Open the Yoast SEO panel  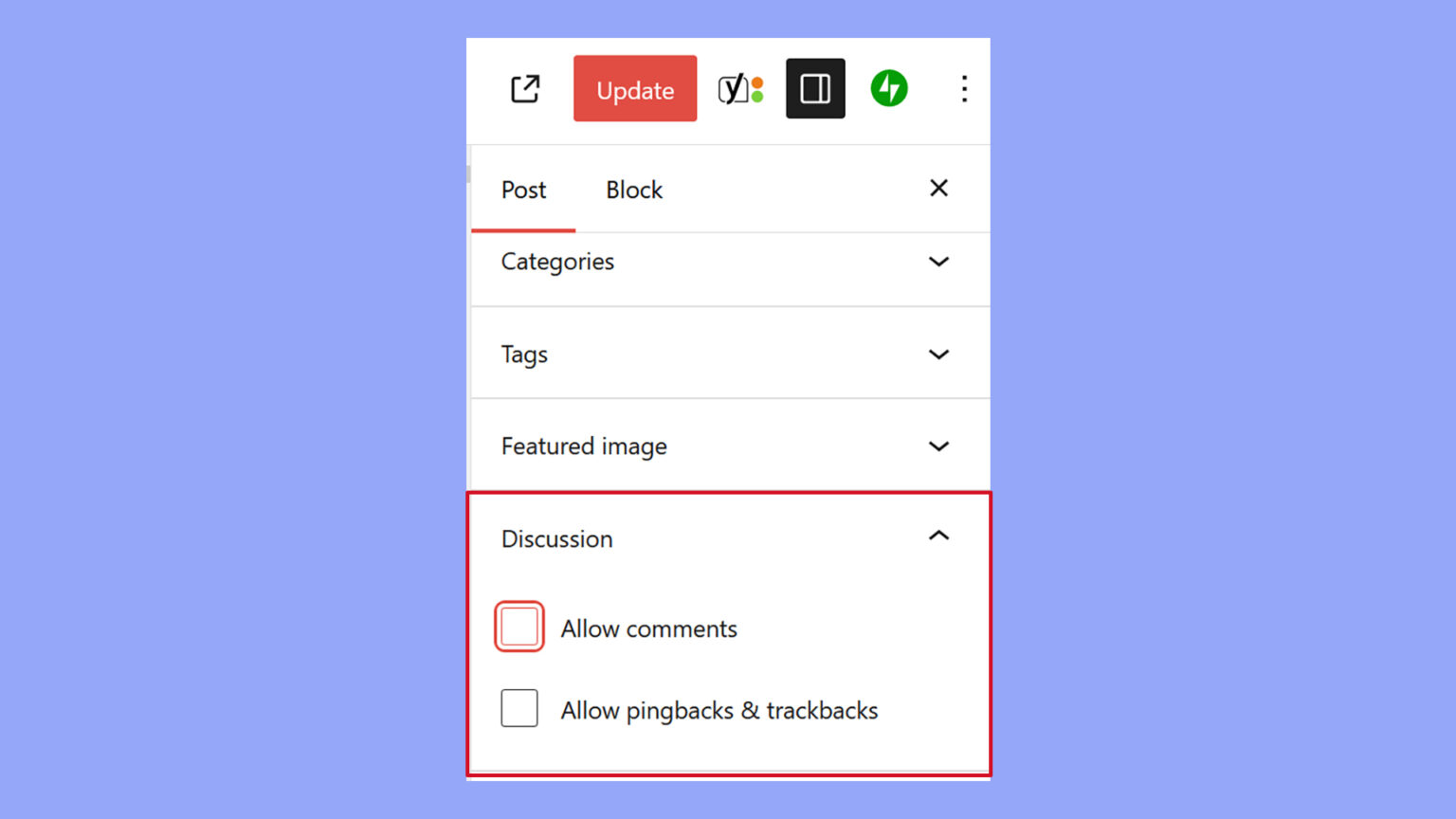[x=742, y=88]
